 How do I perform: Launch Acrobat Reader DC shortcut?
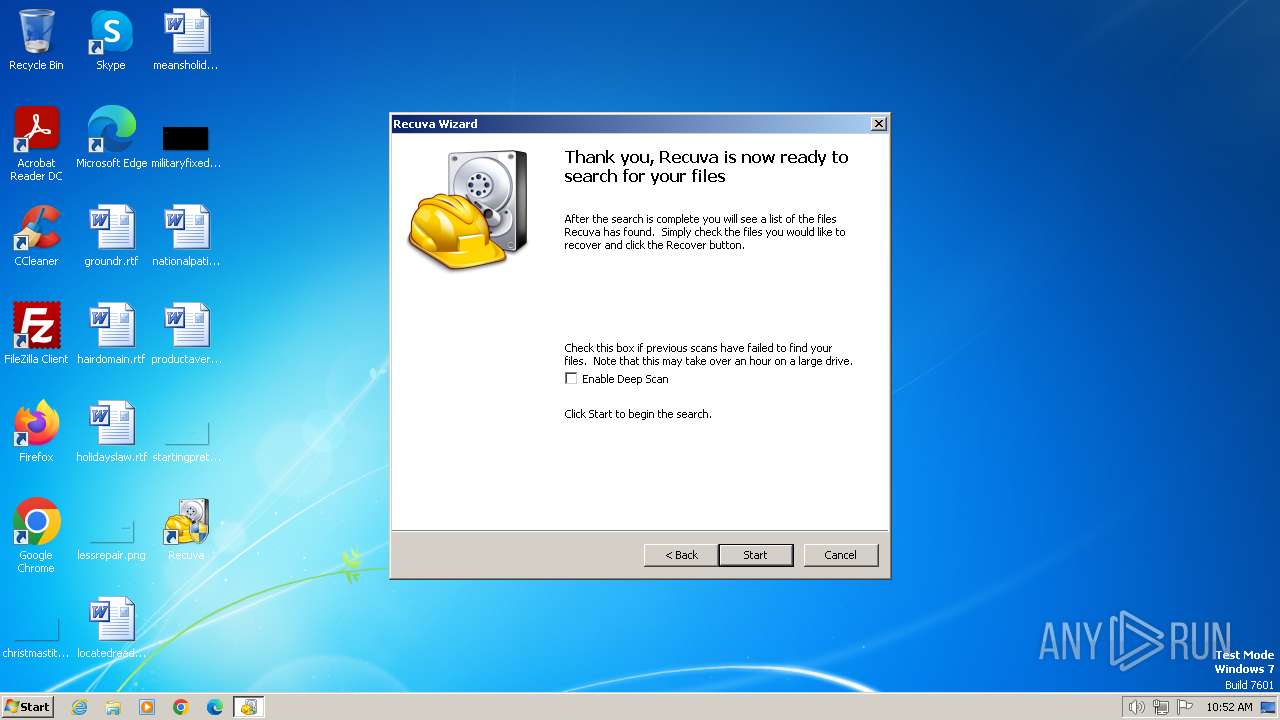[36, 144]
